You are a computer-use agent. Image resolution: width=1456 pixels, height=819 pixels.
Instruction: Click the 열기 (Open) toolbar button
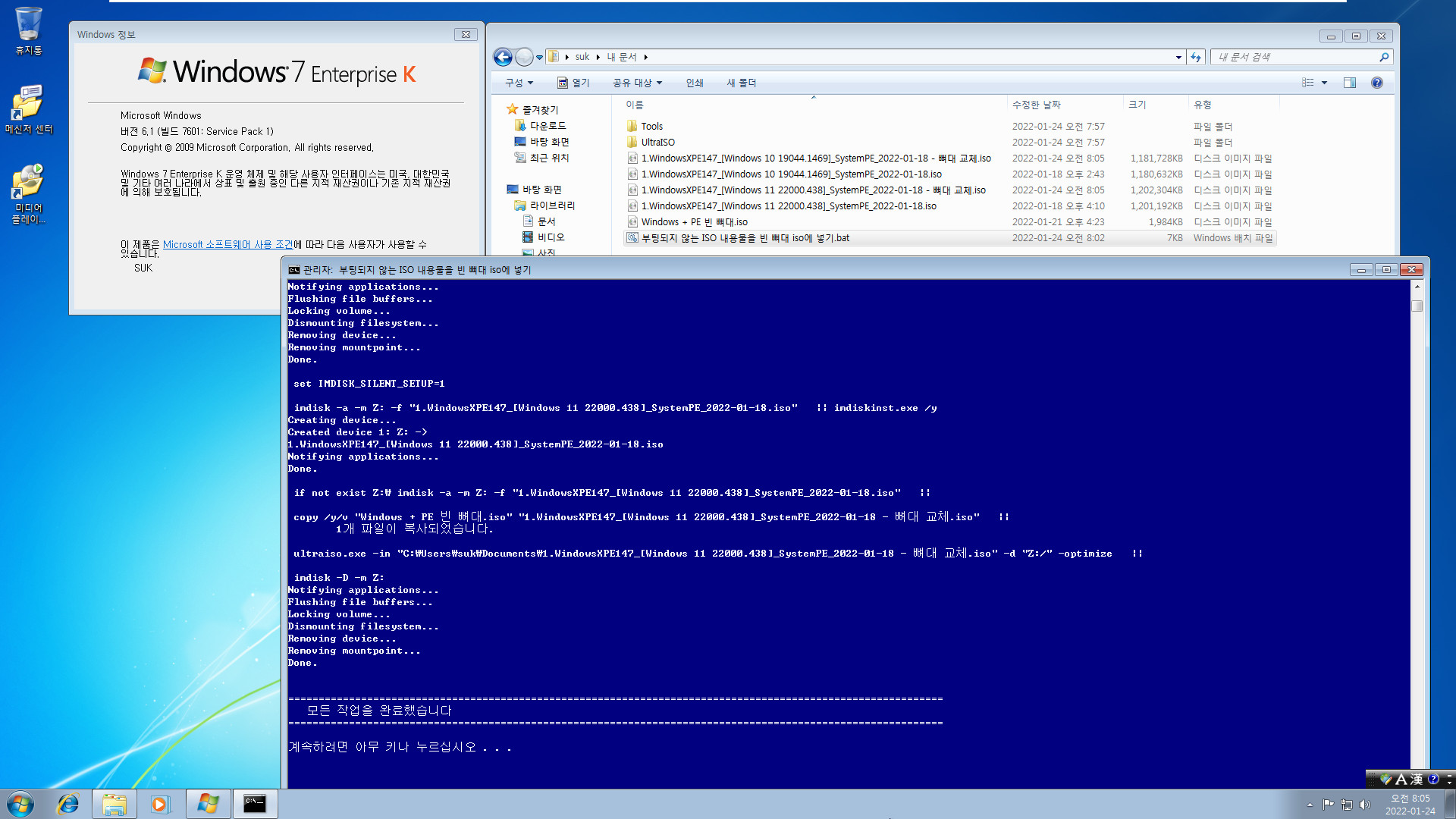click(573, 83)
